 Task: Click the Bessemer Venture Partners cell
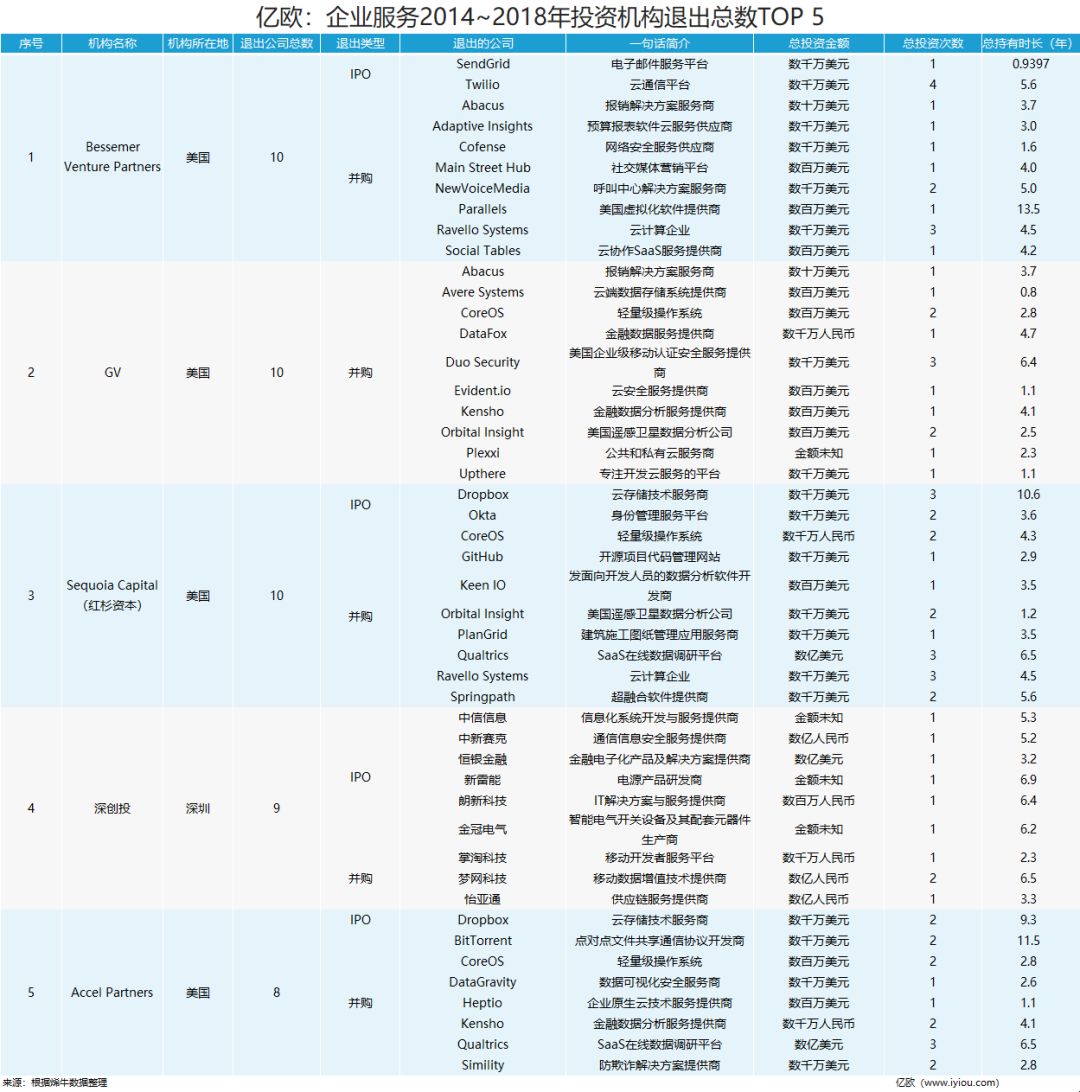(x=112, y=158)
